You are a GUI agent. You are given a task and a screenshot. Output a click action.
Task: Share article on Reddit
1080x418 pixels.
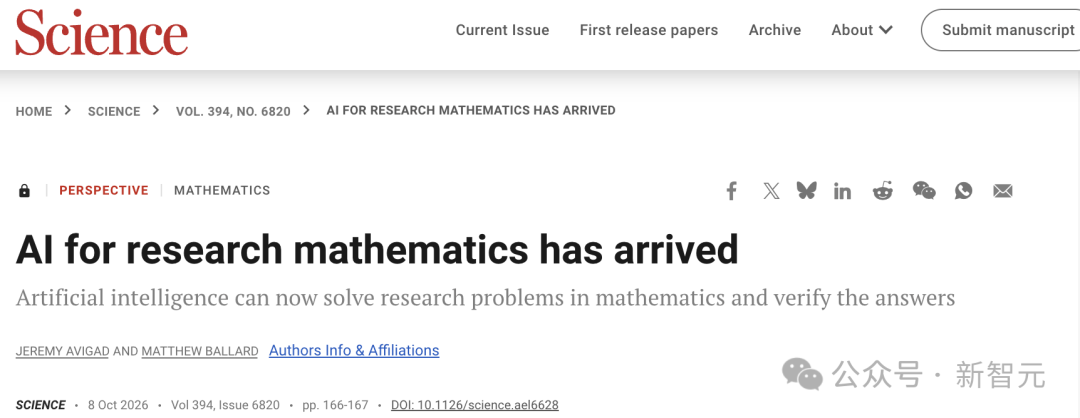(x=882, y=191)
